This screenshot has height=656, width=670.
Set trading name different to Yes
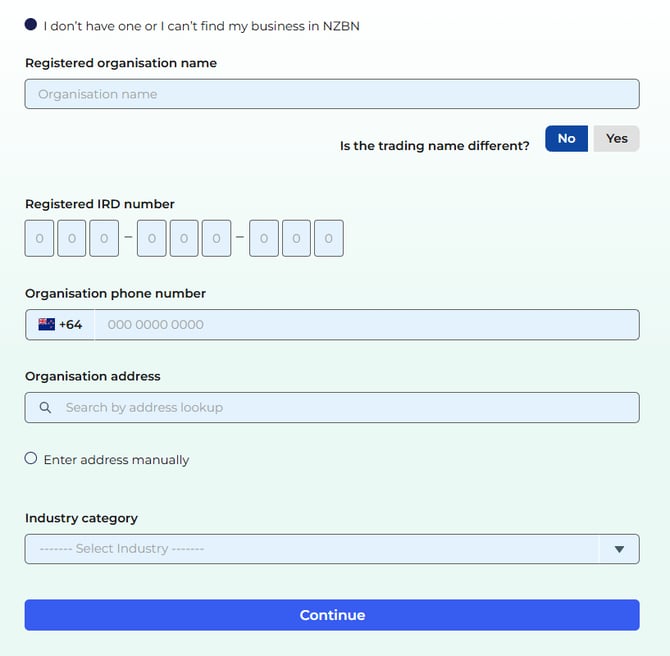[616, 139]
